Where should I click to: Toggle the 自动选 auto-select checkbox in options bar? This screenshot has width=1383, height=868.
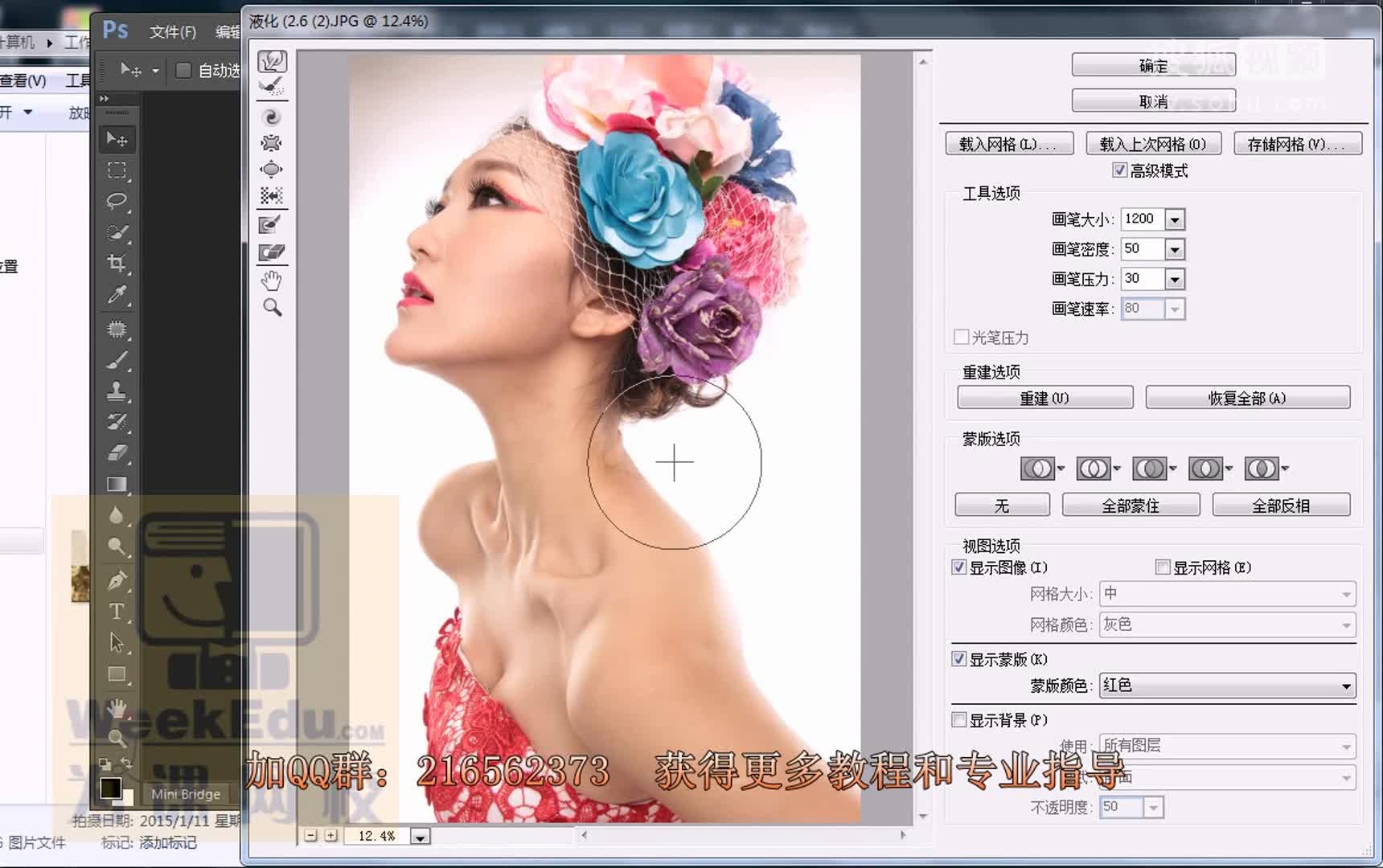click(x=183, y=71)
